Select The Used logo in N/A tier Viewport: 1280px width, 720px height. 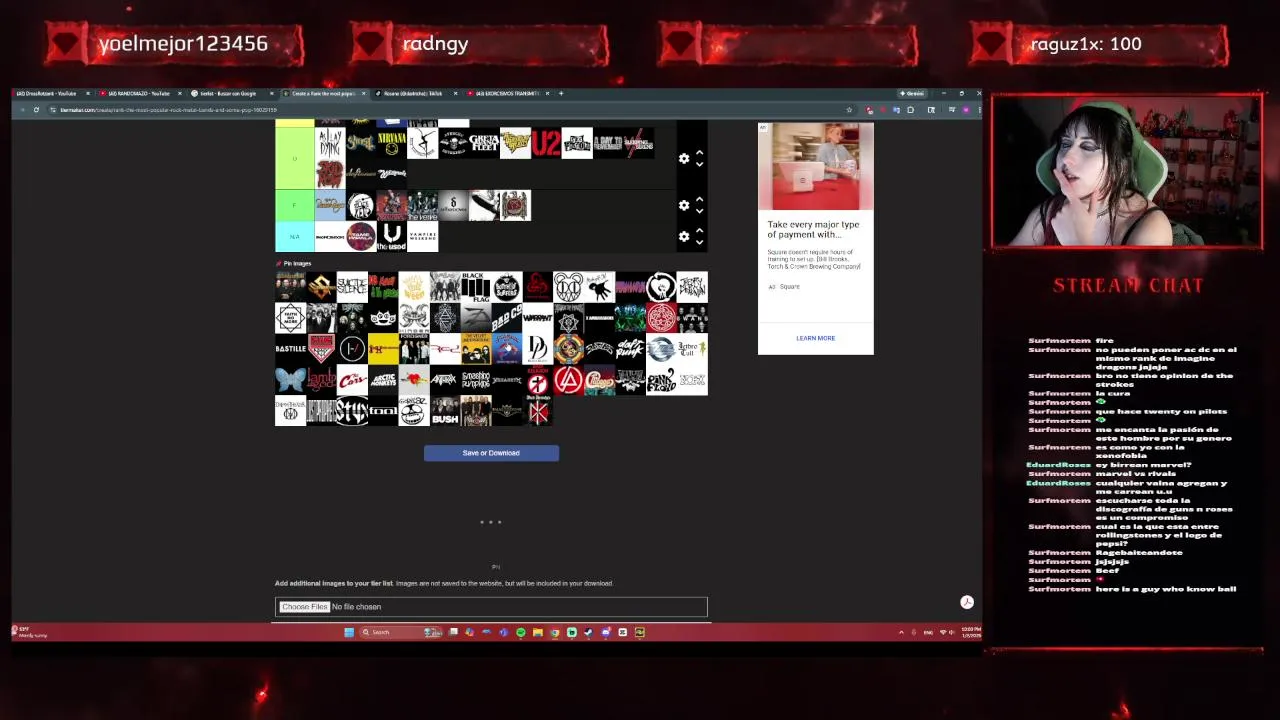point(392,236)
